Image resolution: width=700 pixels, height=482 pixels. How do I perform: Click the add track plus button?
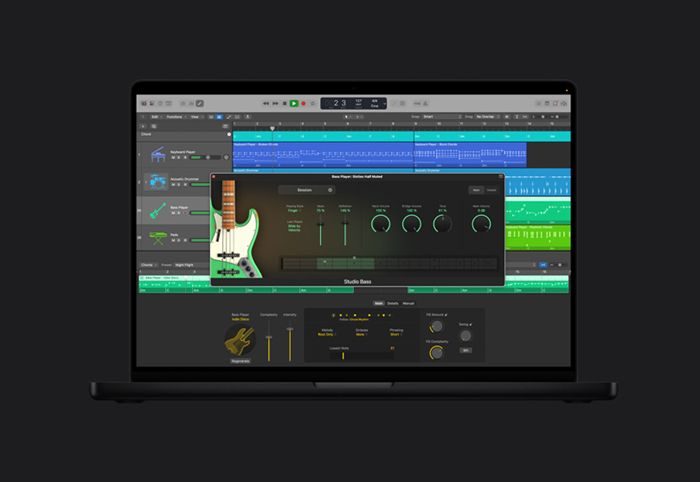143,126
